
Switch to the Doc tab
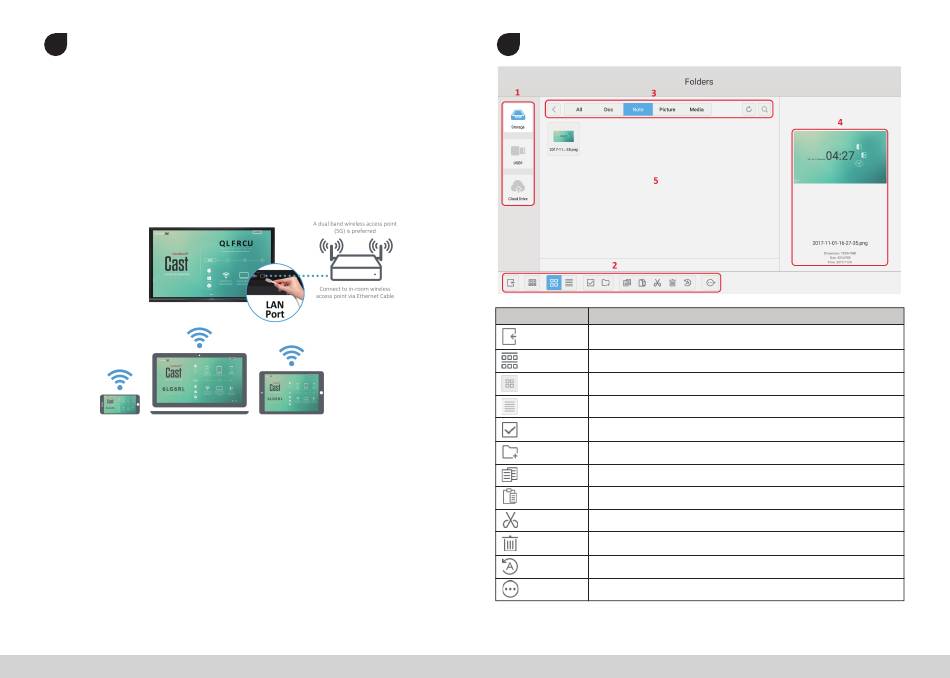click(x=608, y=110)
